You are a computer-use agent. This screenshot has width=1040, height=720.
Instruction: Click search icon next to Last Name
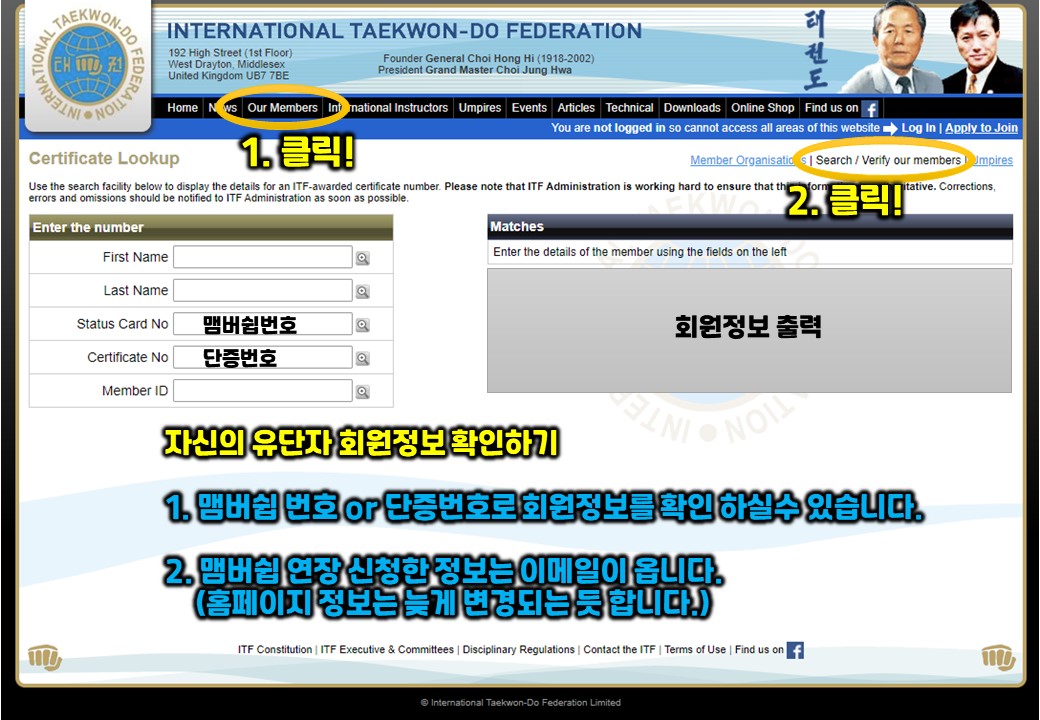(362, 291)
